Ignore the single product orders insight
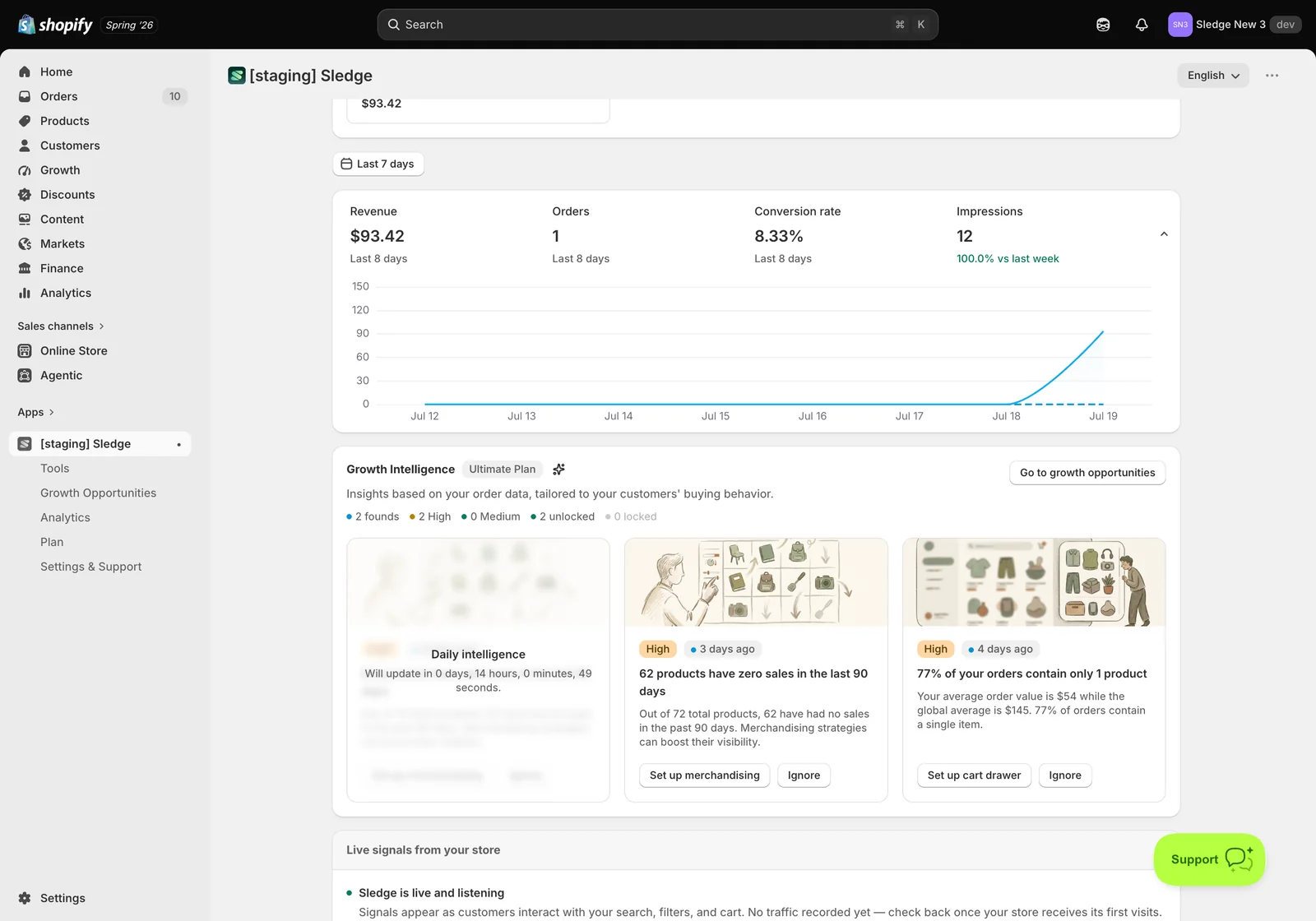Image resolution: width=1316 pixels, height=921 pixels. click(x=1065, y=775)
